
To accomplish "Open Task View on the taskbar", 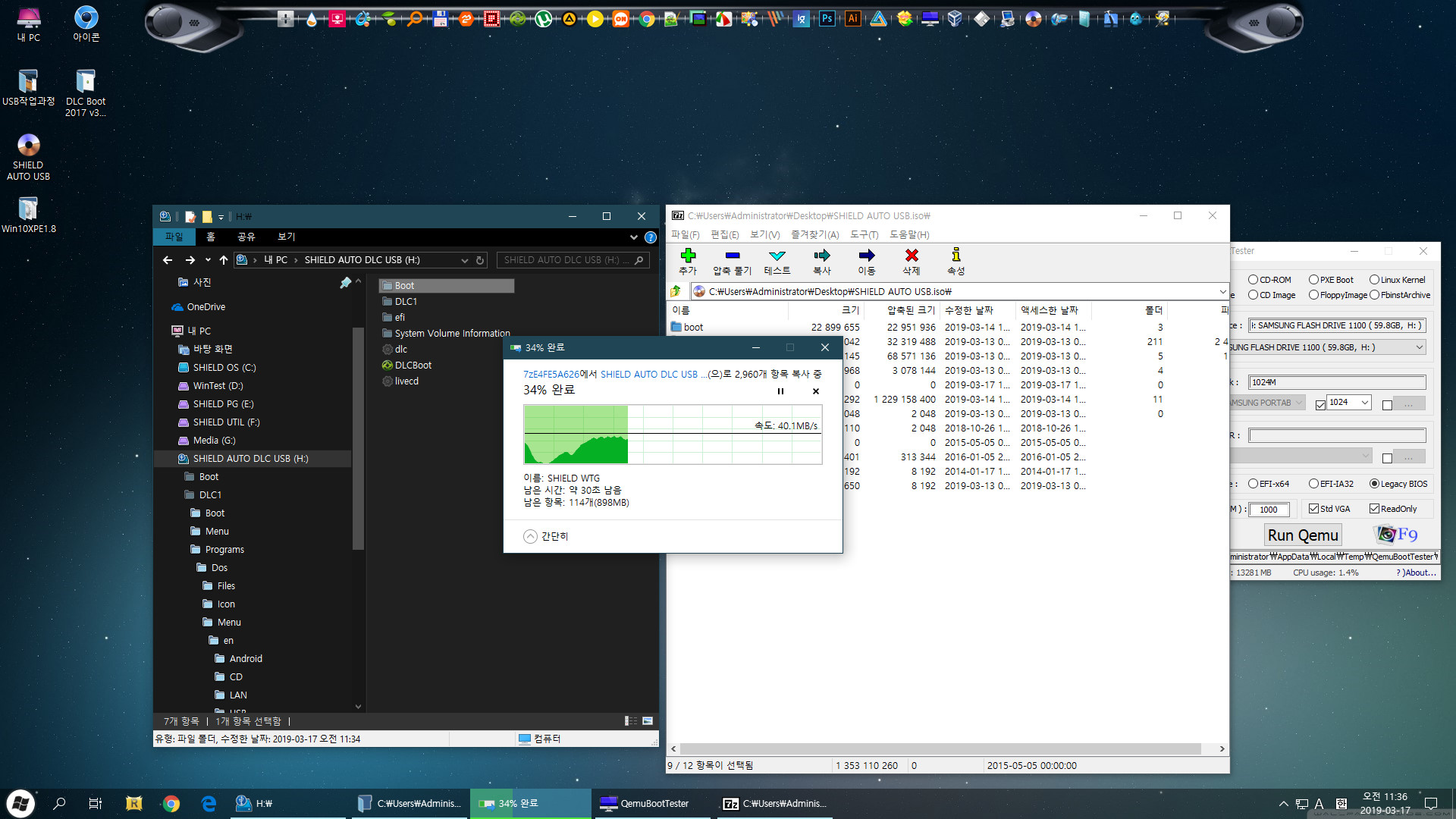I will tap(96, 804).
